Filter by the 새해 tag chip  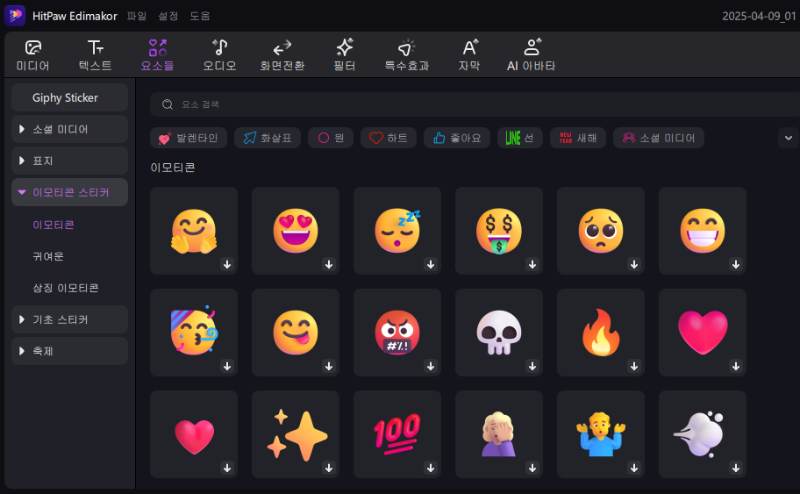click(578, 138)
